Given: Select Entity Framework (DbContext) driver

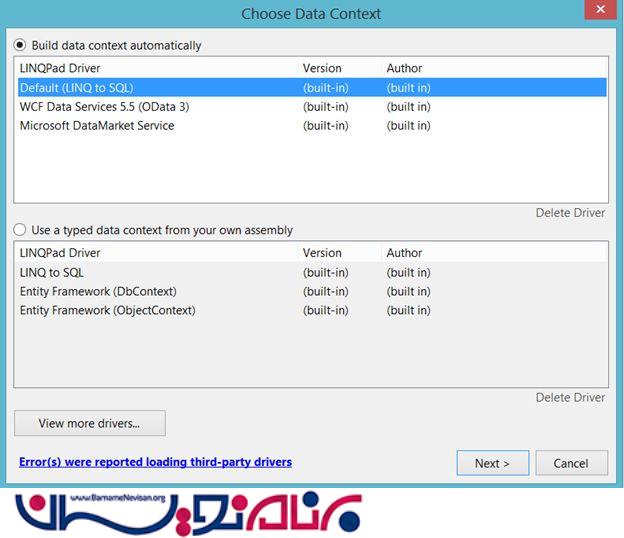Looking at the screenshot, I should point(98,291).
